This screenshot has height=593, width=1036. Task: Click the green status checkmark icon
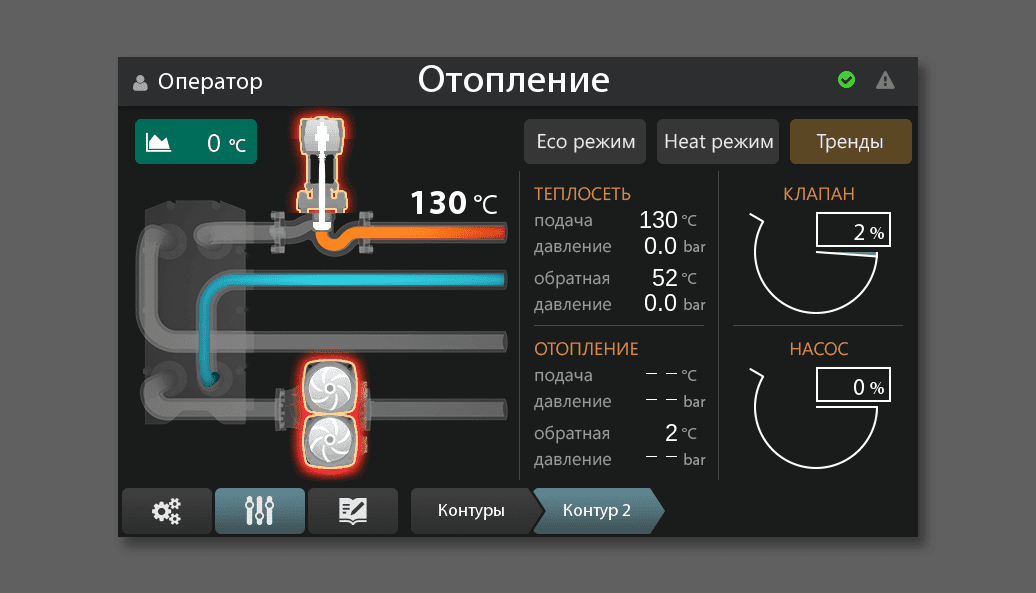pos(846,80)
